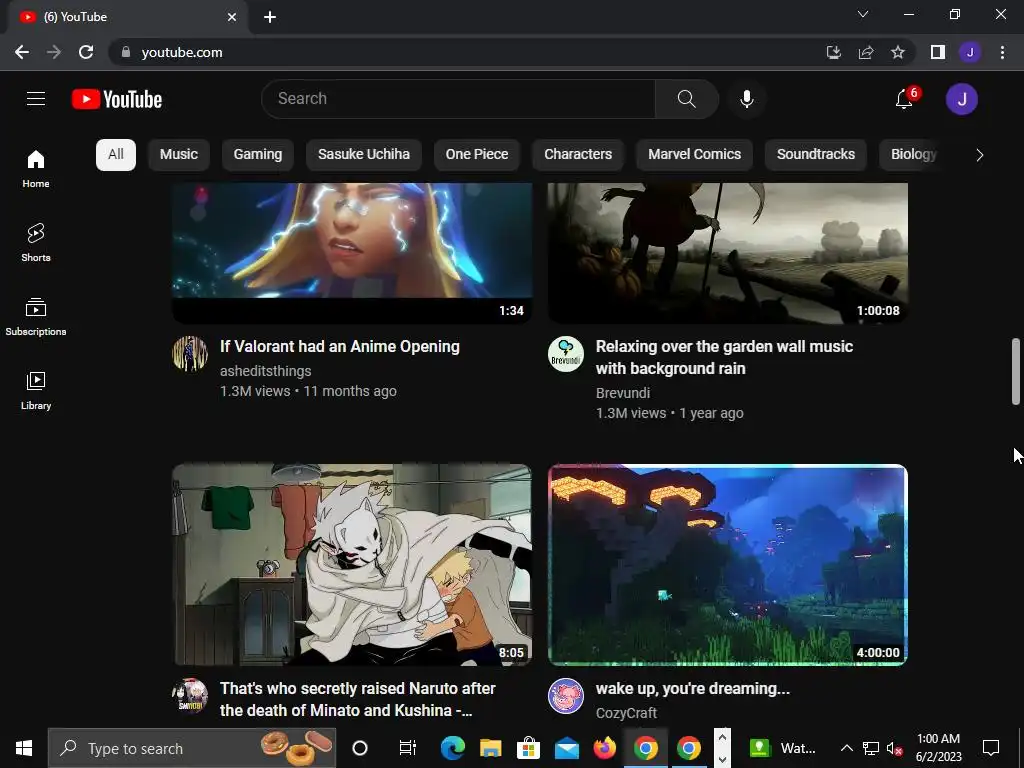
Task: Show hidden system tray icons
Action: point(846,748)
